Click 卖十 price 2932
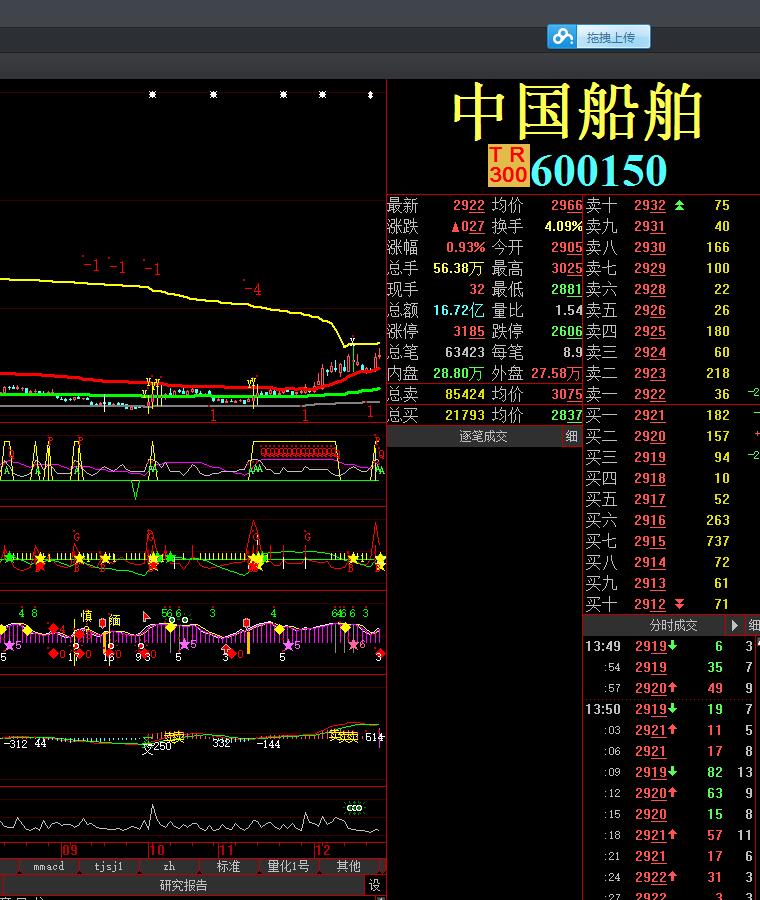 point(650,205)
